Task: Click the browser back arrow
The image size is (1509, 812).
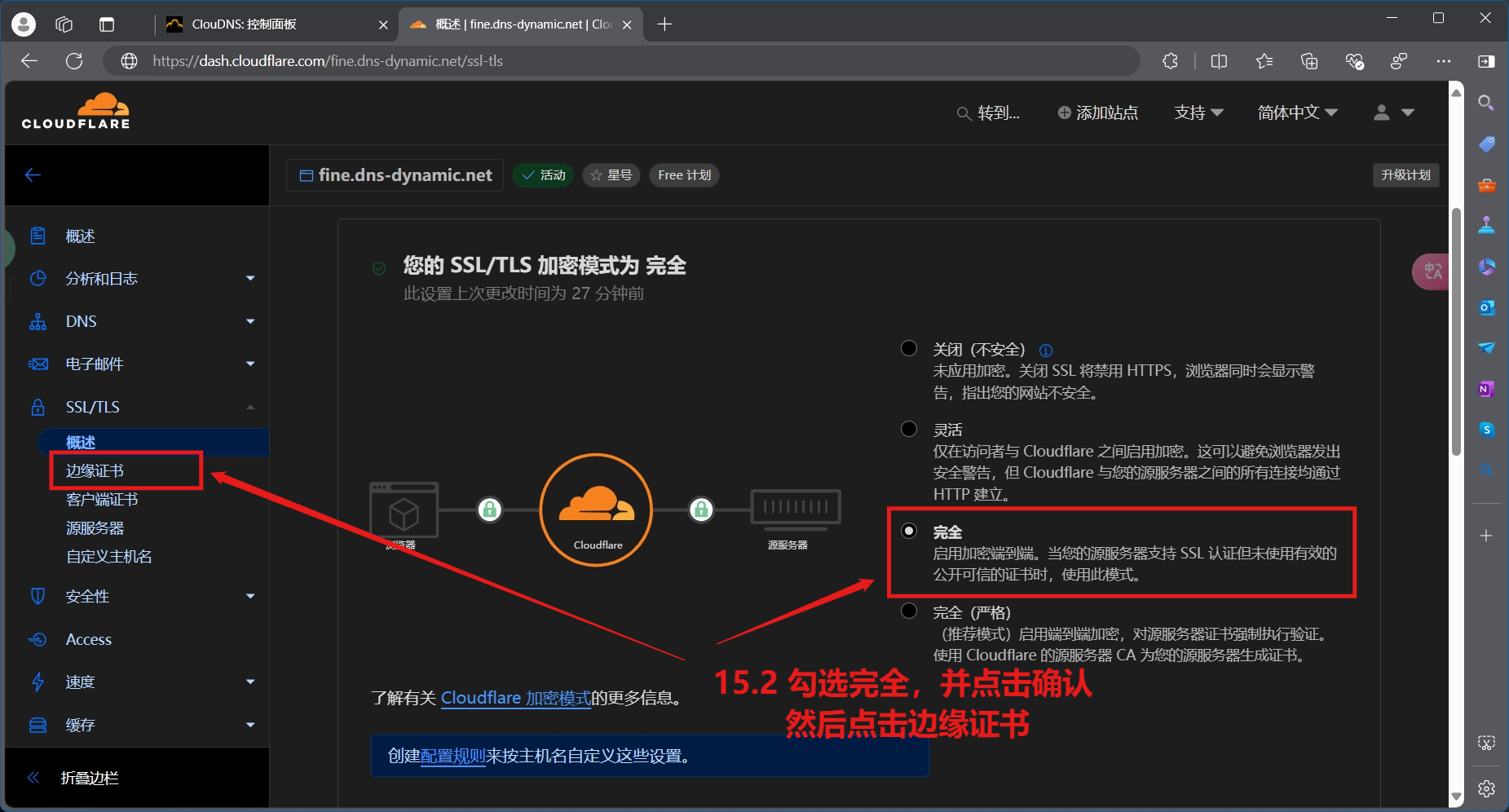Action: coord(29,61)
